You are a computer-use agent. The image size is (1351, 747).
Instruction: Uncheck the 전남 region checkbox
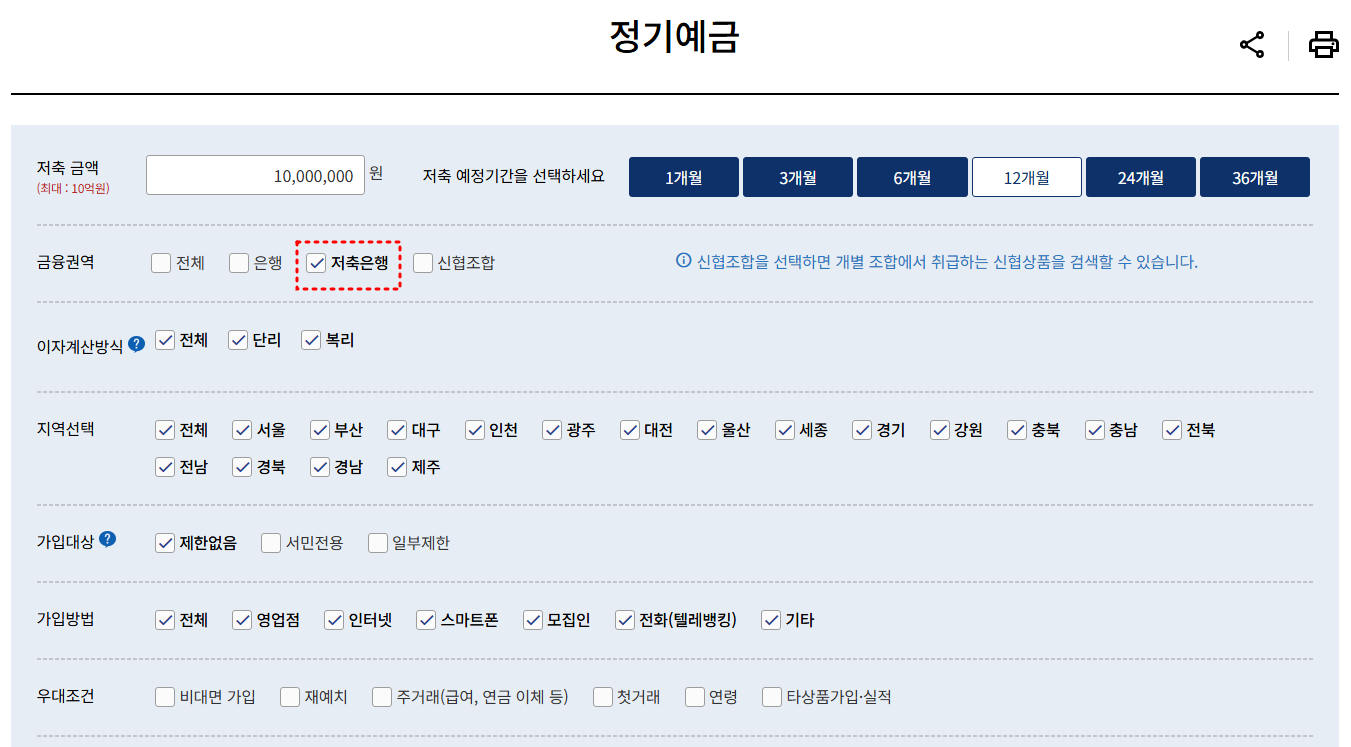click(165, 467)
